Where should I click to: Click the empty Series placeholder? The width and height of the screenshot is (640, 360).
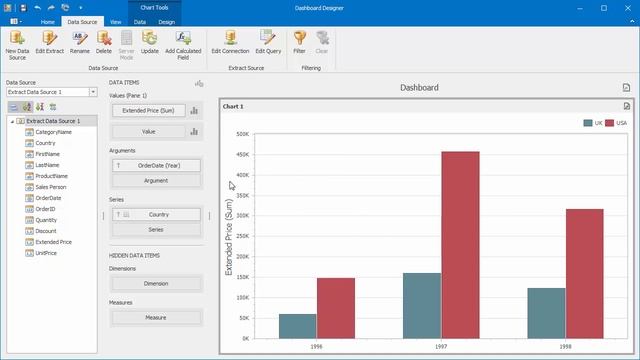click(156, 230)
